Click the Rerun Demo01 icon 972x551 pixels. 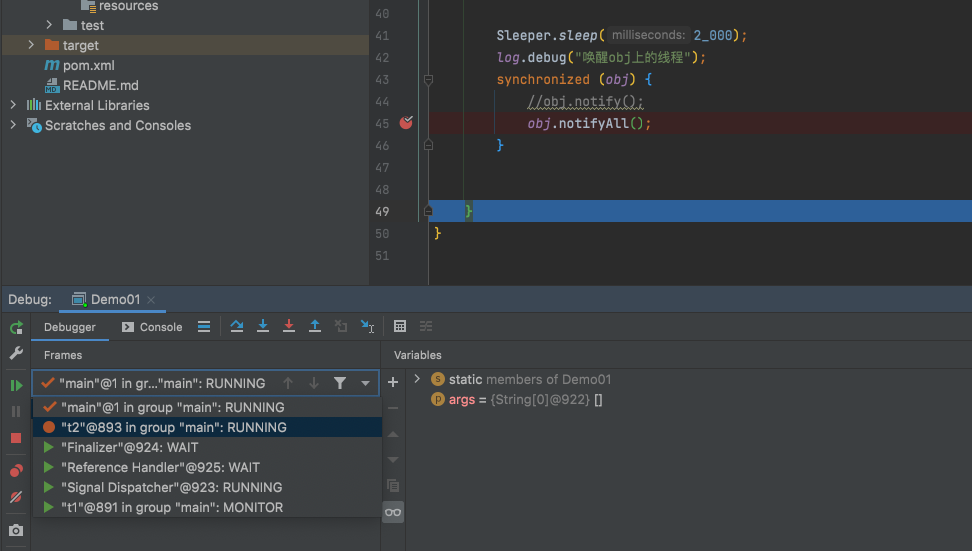pyautogui.click(x=16, y=328)
